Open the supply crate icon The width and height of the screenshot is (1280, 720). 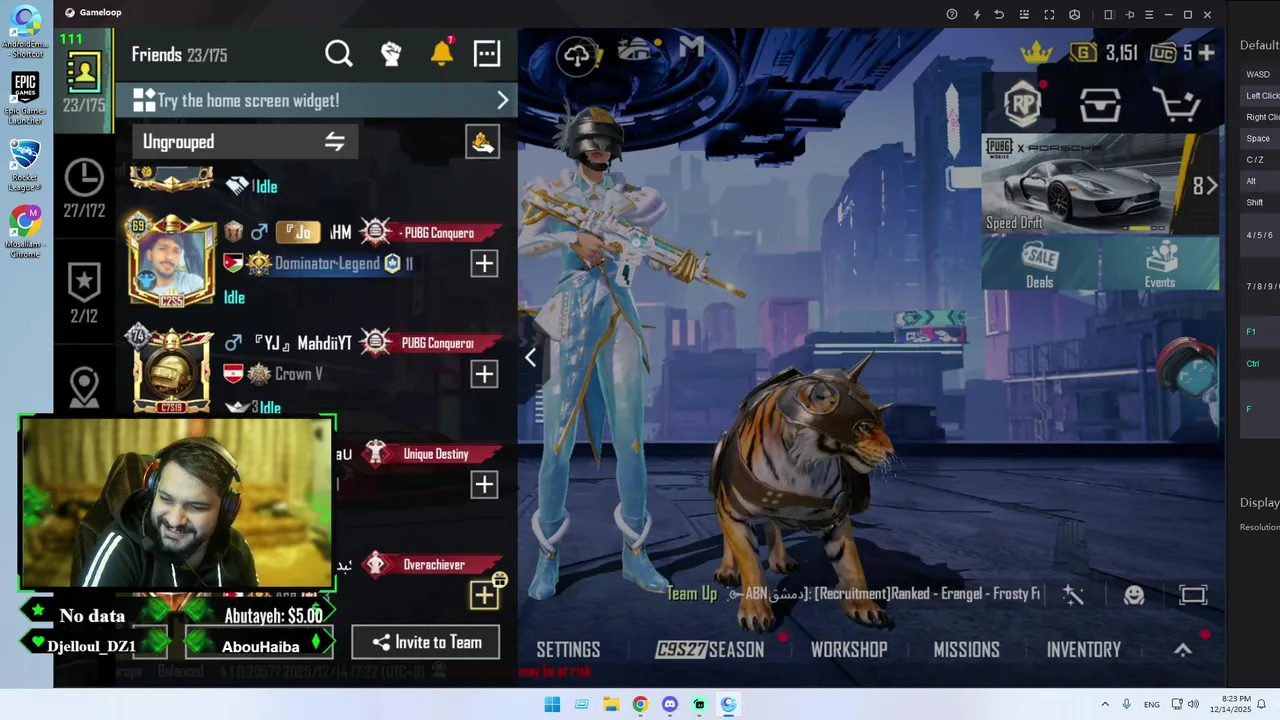(1100, 105)
